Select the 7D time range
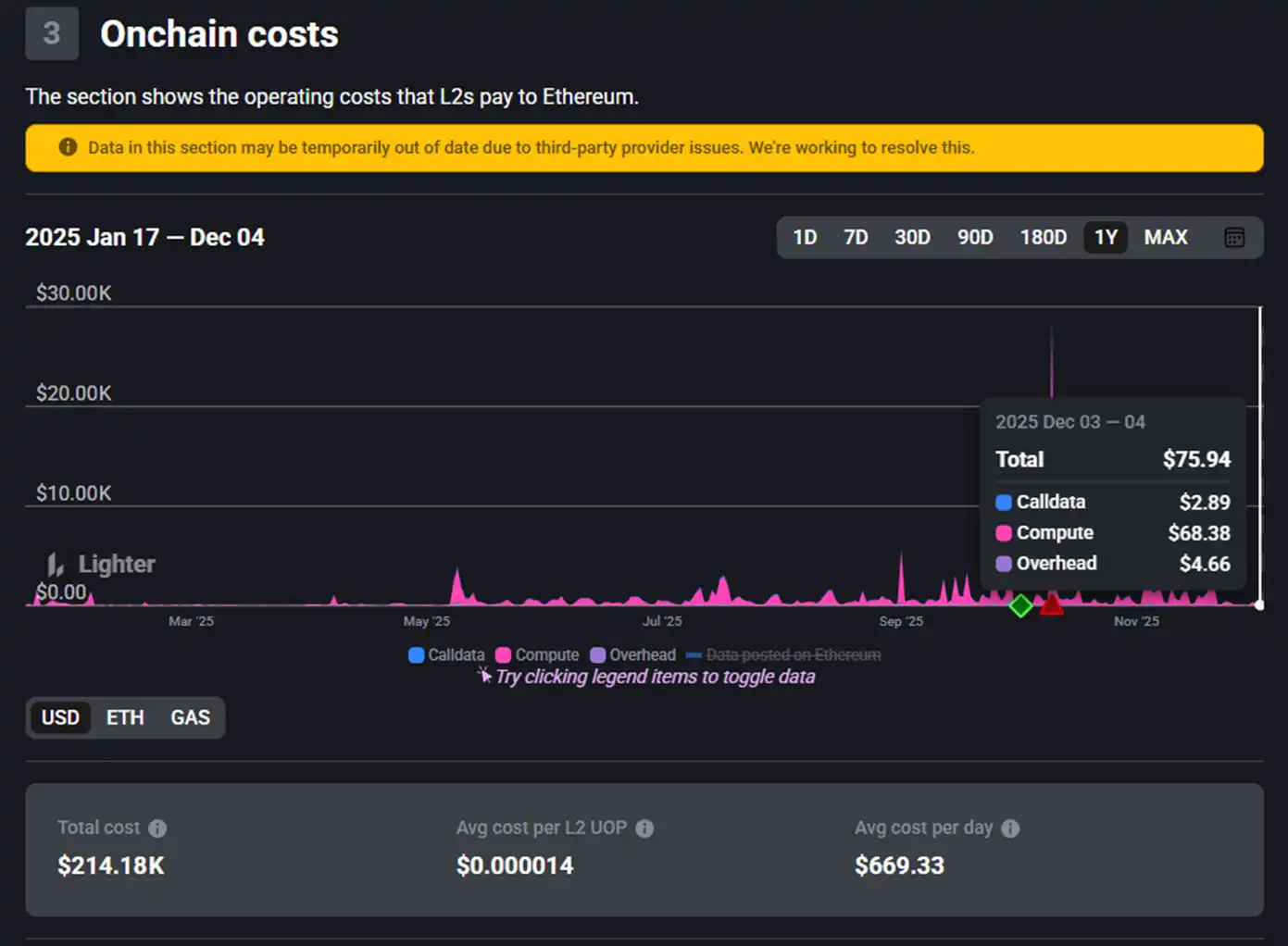The height and width of the screenshot is (946, 1288). pyautogui.click(x=856, y=238)
